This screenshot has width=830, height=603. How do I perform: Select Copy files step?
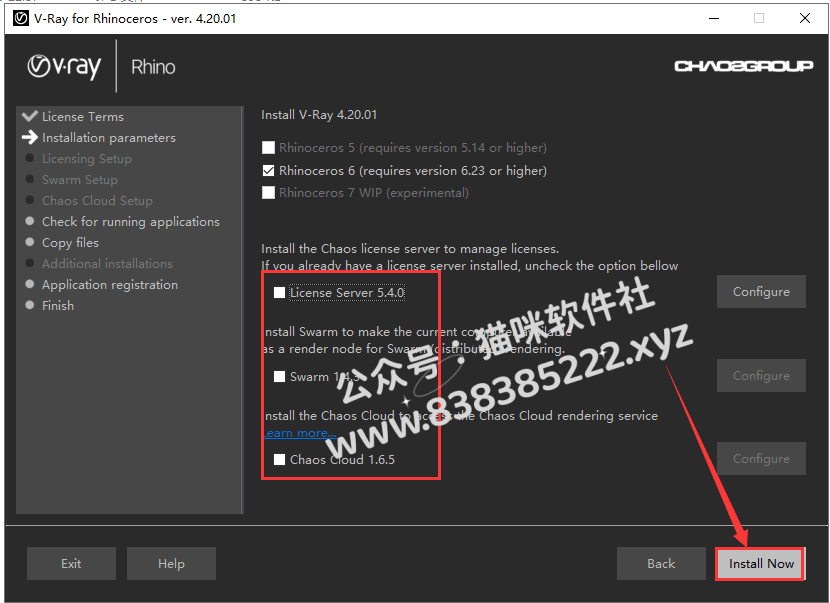pos(70,242)
